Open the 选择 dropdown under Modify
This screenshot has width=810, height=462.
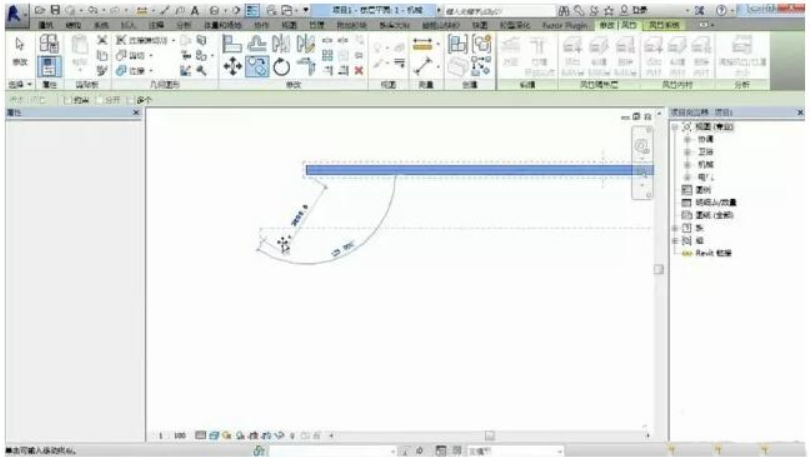(x=17, y=87)
